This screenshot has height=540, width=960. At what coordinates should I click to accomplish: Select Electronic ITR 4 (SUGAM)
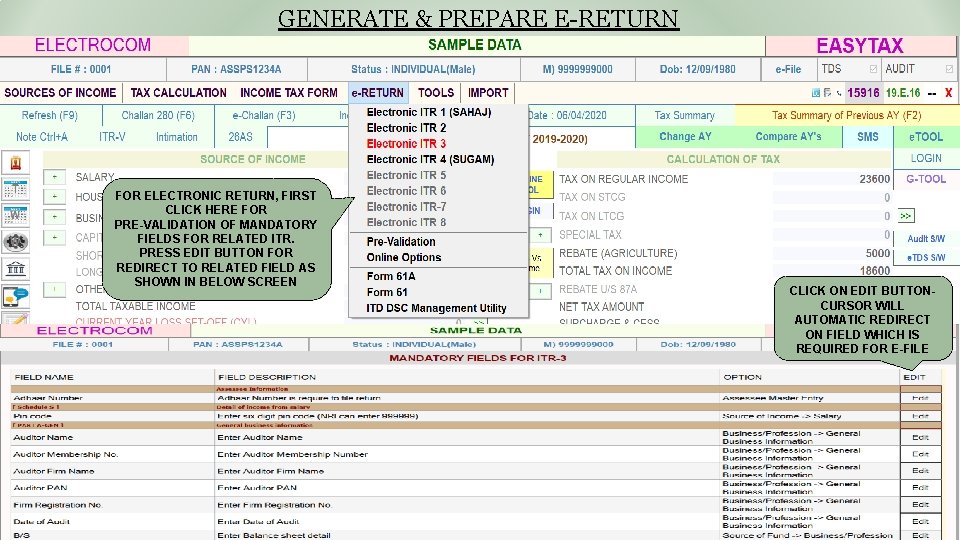pyautogui.click(x=430, y=159)
